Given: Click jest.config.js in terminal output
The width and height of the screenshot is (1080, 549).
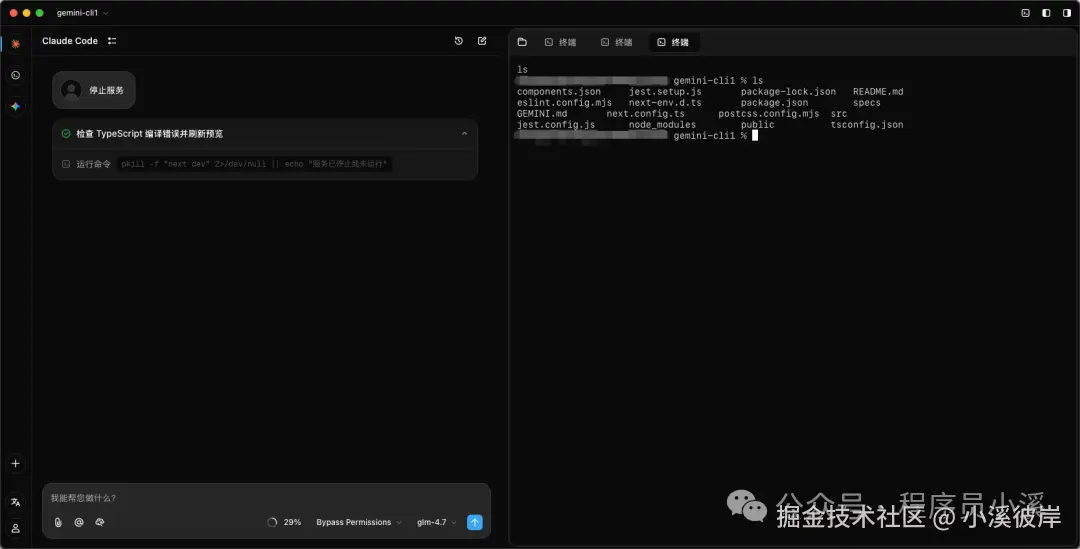Looking at the screenshot, I should click(556, 125).
